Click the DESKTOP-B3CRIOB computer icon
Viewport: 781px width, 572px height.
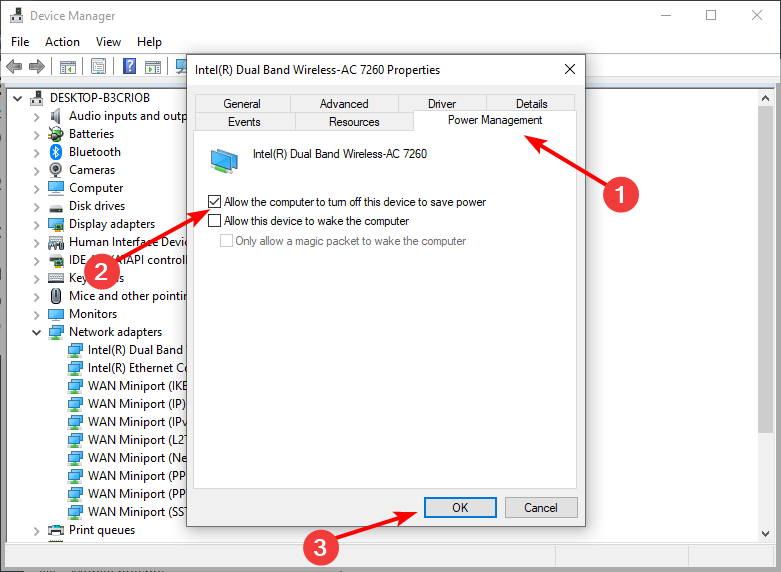[36, 98]
